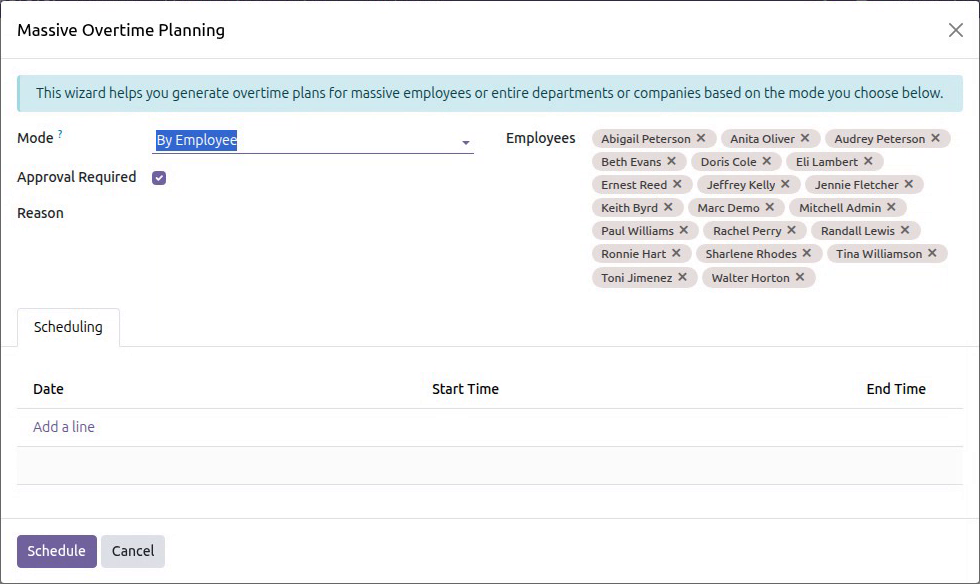The height and width of the screenshot is (584, 980).
Task: Remove Eli Lambert tag with its X
Action: (868, 161)
